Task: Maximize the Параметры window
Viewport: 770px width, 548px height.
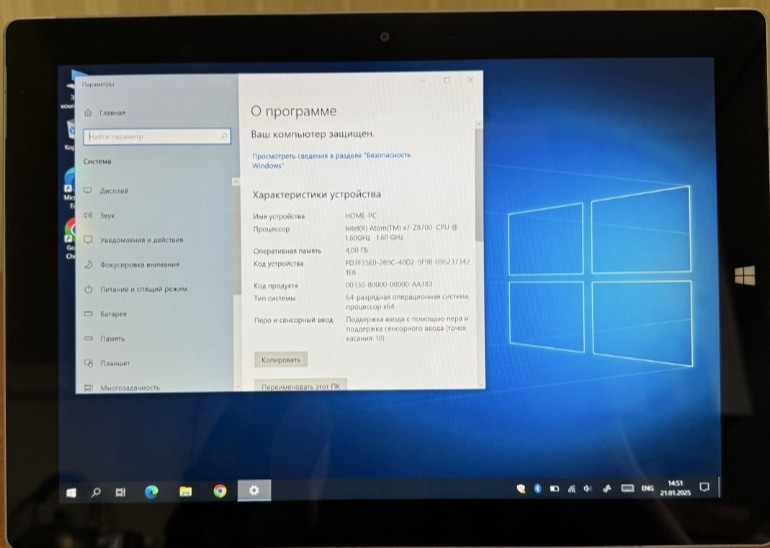Action: [446, 80]
